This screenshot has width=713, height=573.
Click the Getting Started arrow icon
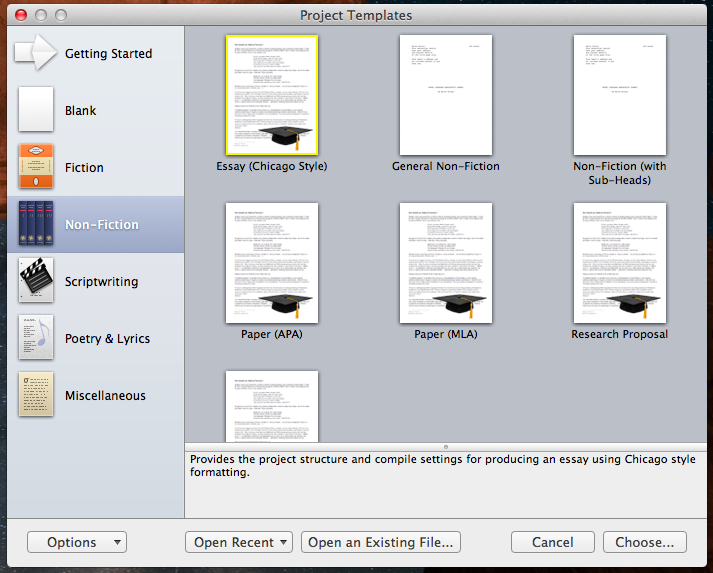click(x=36, y=53)
